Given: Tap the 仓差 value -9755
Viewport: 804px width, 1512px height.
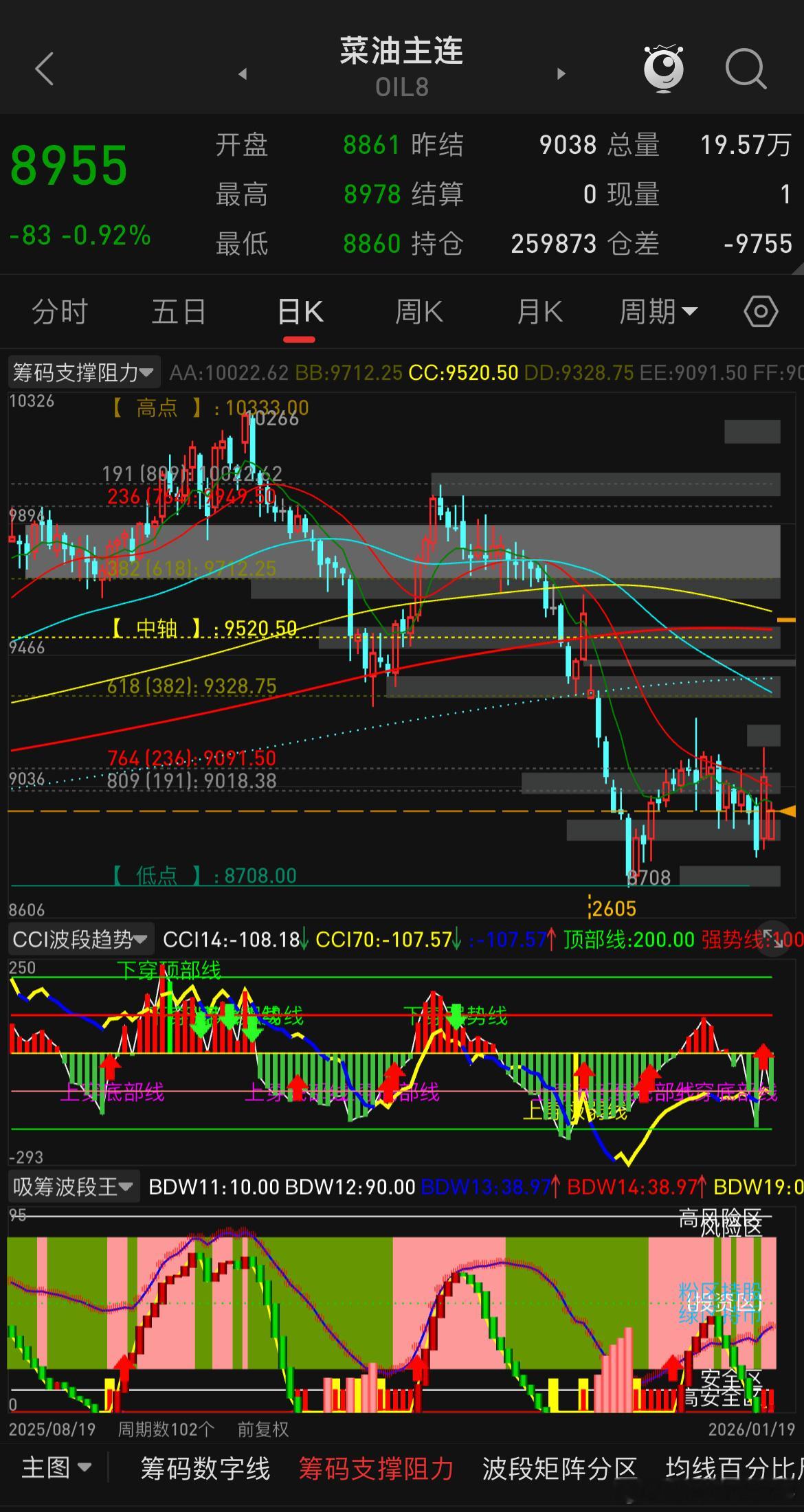Looking at the screenshot, I should pos(758,244).
